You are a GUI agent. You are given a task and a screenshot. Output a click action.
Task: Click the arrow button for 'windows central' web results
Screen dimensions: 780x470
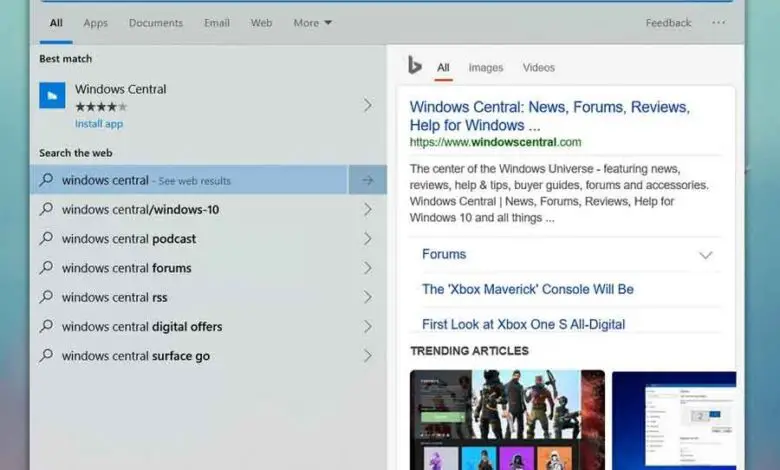(x=368, y=180)
